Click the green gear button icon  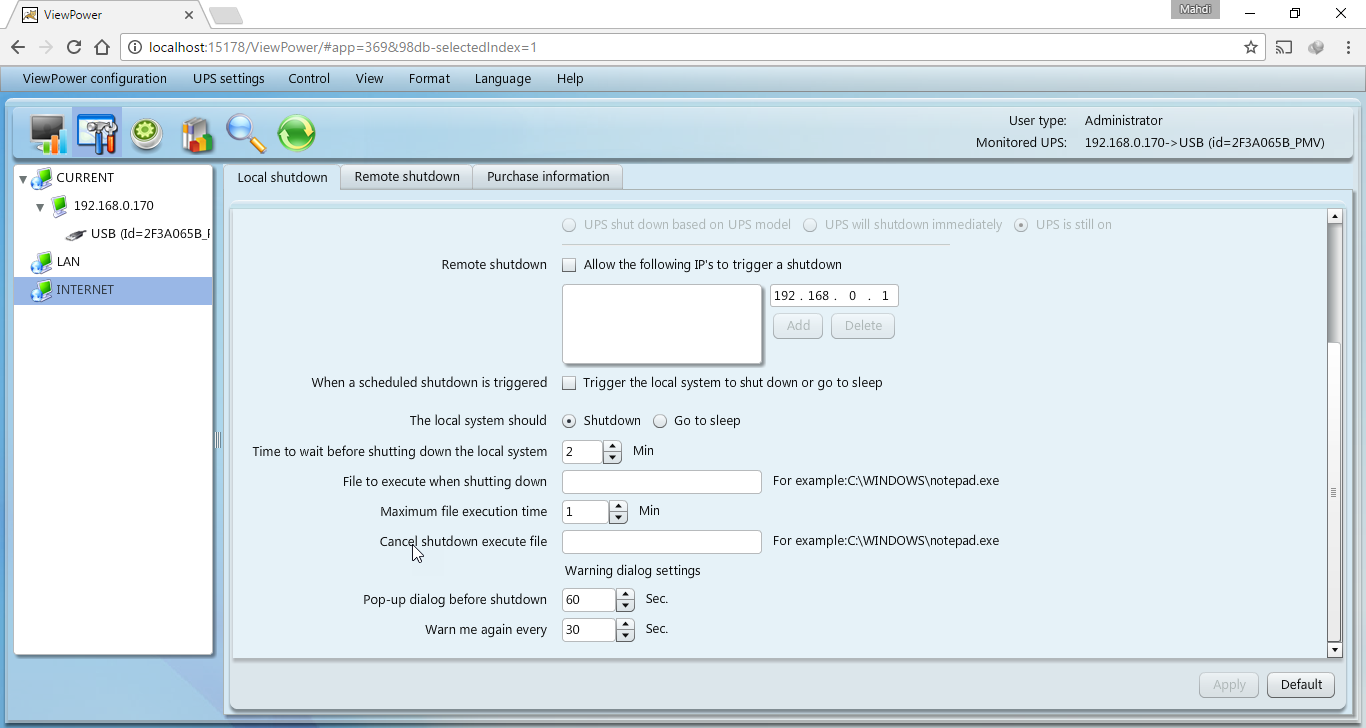coord(147,133)
